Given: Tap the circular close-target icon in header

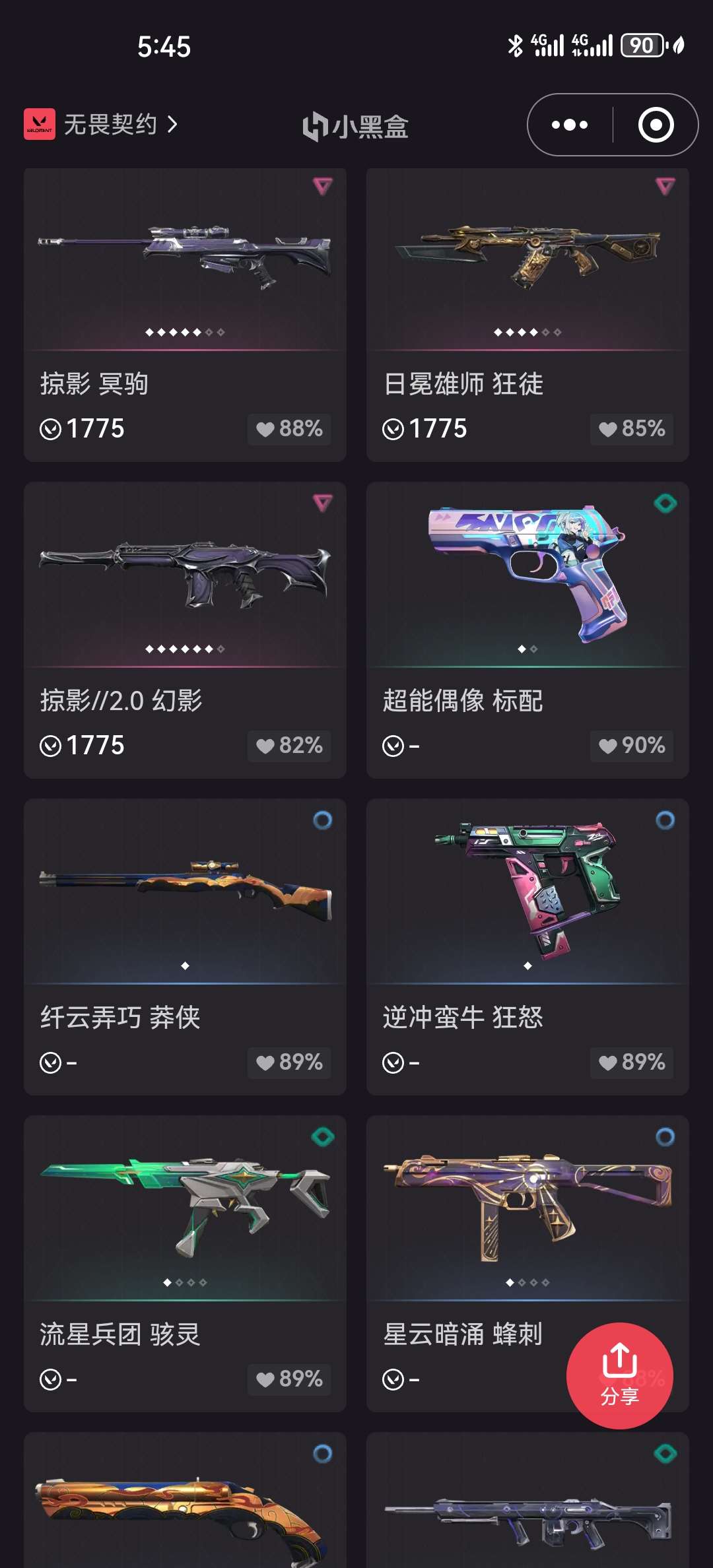Looking at the screenshot, I should point(656,125).
